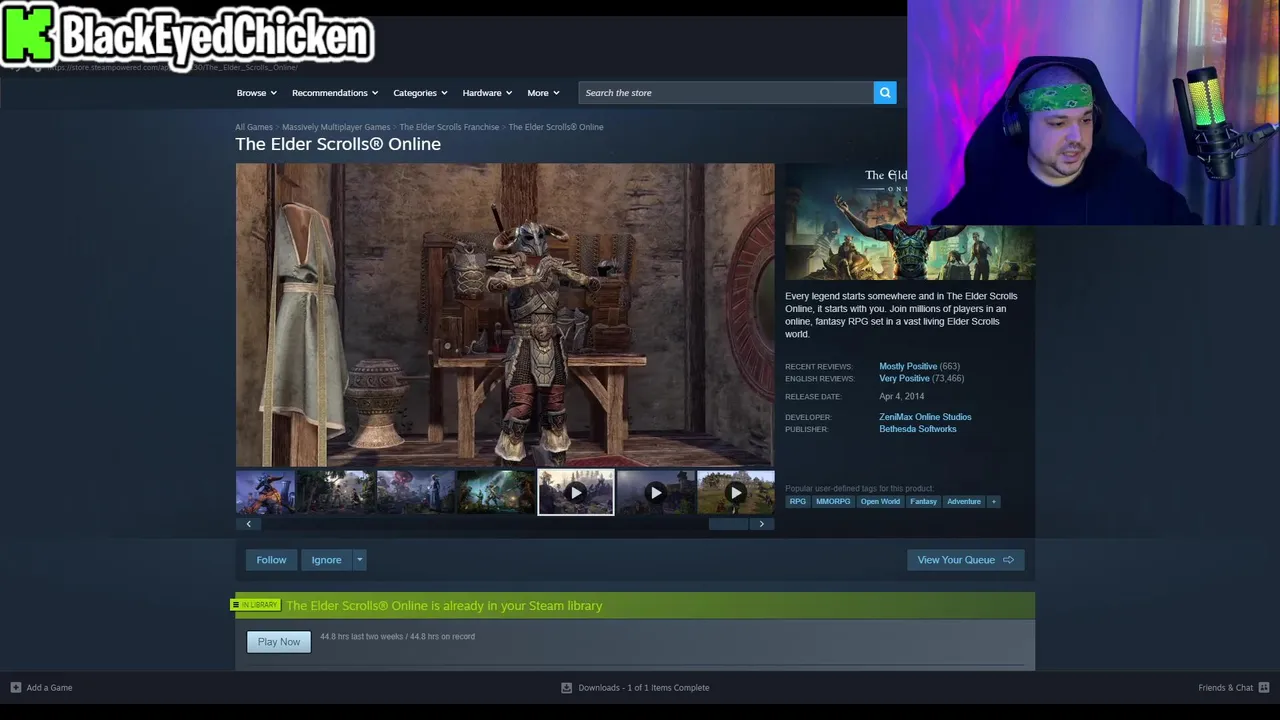Open the dropdown arrow next to Ignore
1280x720 pixels.
359,560
